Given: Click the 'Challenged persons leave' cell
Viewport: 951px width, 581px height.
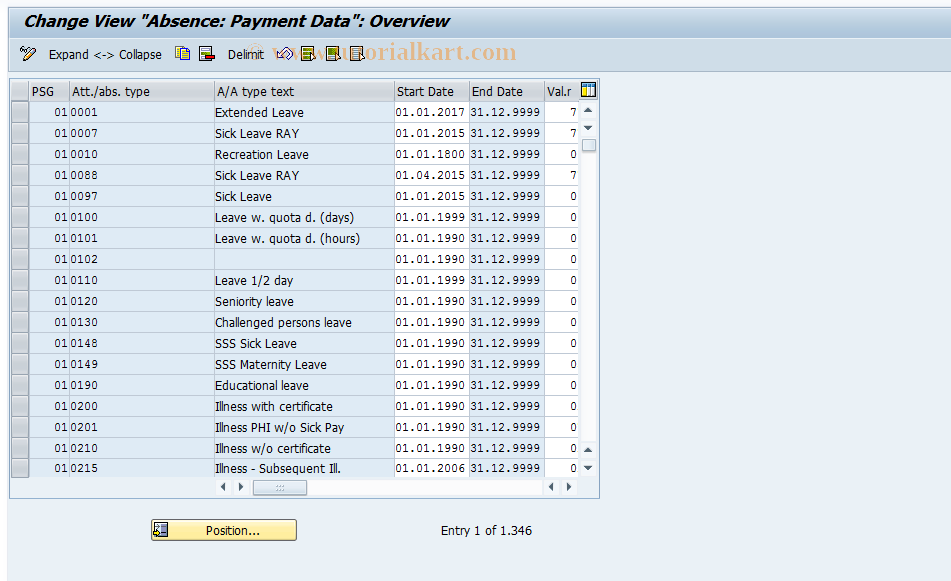Looking at the screenshot, I should click(304, 322).
